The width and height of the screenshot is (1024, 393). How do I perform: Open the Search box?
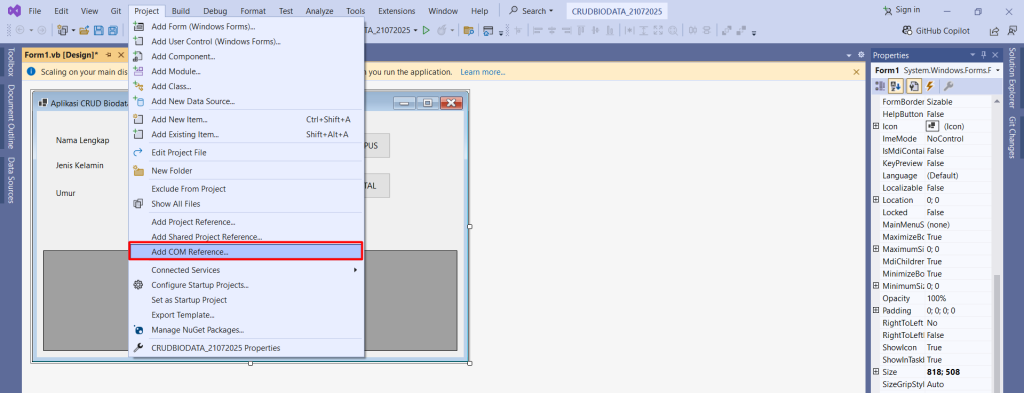coord(532,11)
